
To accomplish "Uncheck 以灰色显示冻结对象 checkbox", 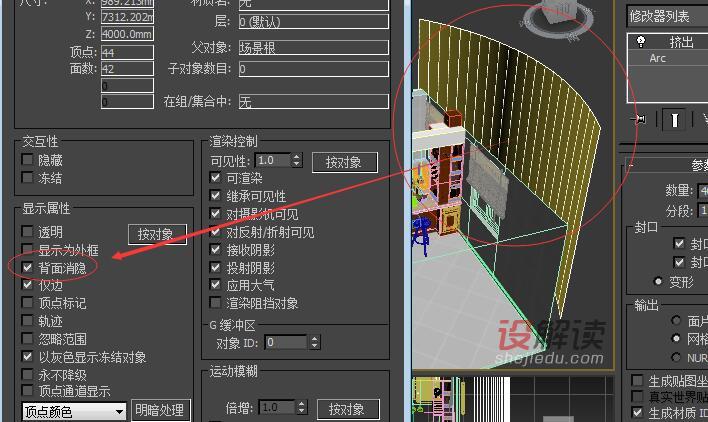I will click(28, 357).
